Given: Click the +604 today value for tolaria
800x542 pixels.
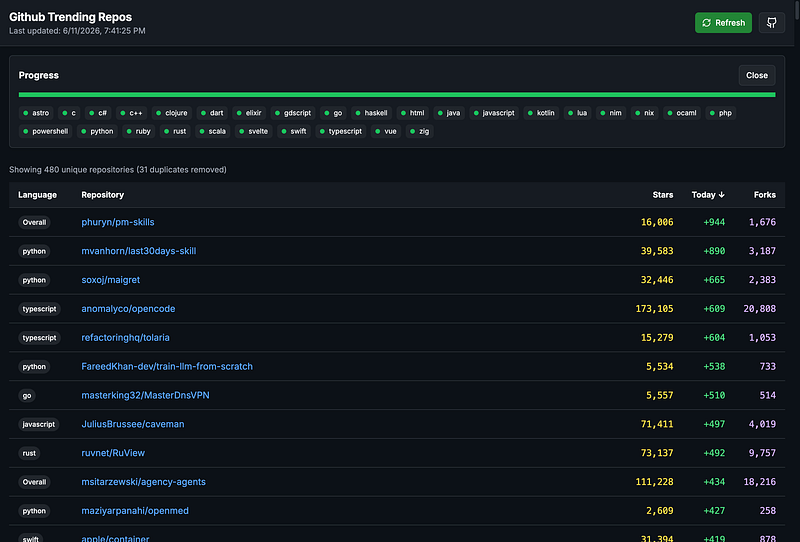Looking at the screenshot, I should (714, 337).
